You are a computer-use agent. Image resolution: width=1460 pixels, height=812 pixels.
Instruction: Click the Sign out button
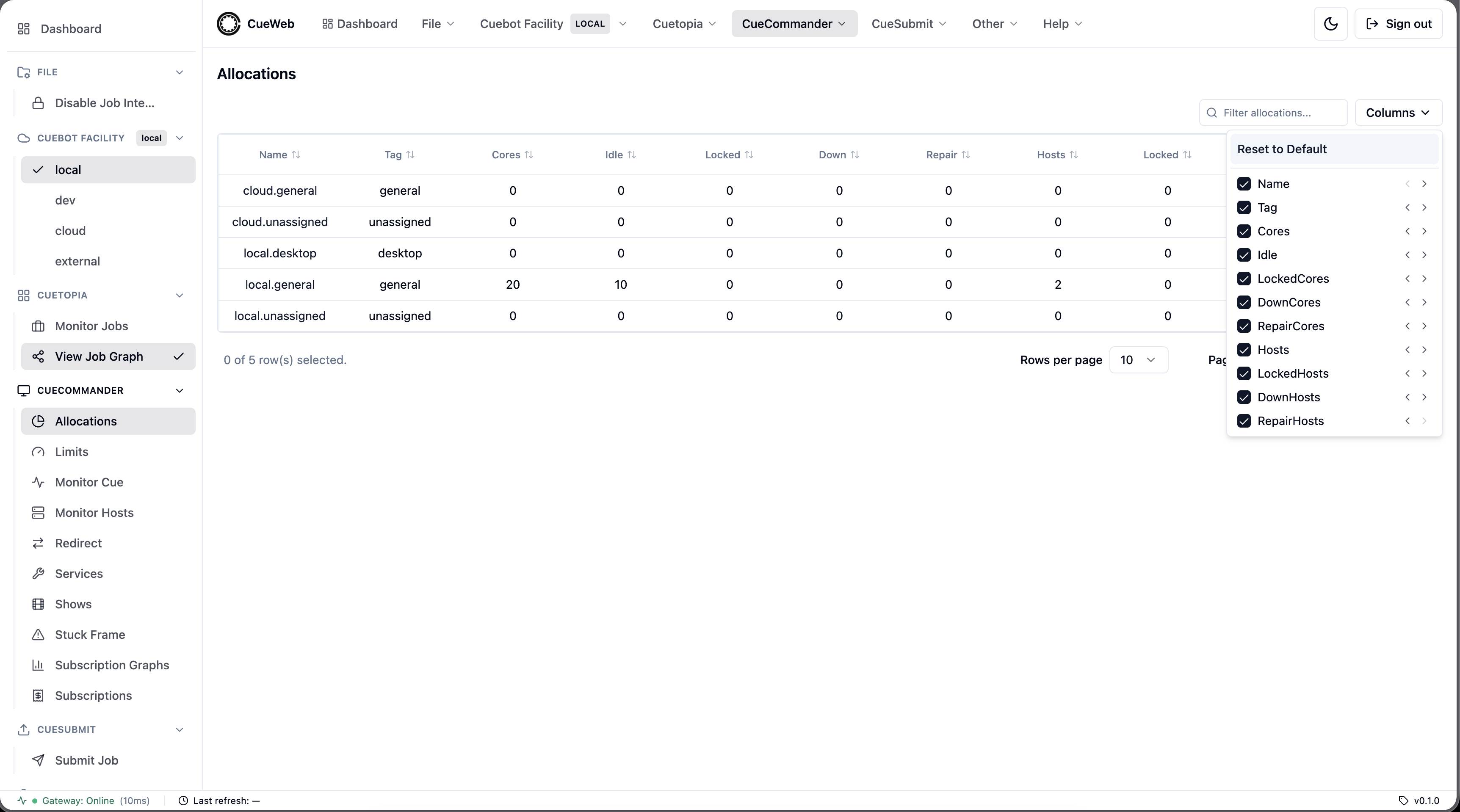pyautogui.click(x=1398, y=24)
